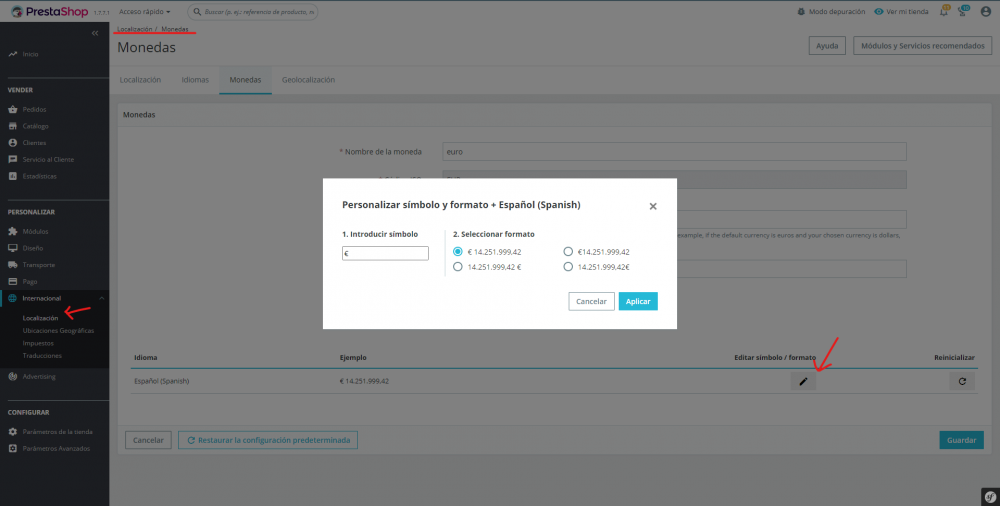Viewport: 1000px width, 506px height.
Task: Open Acceso rápido dropdown
Action: click(145, 11)
